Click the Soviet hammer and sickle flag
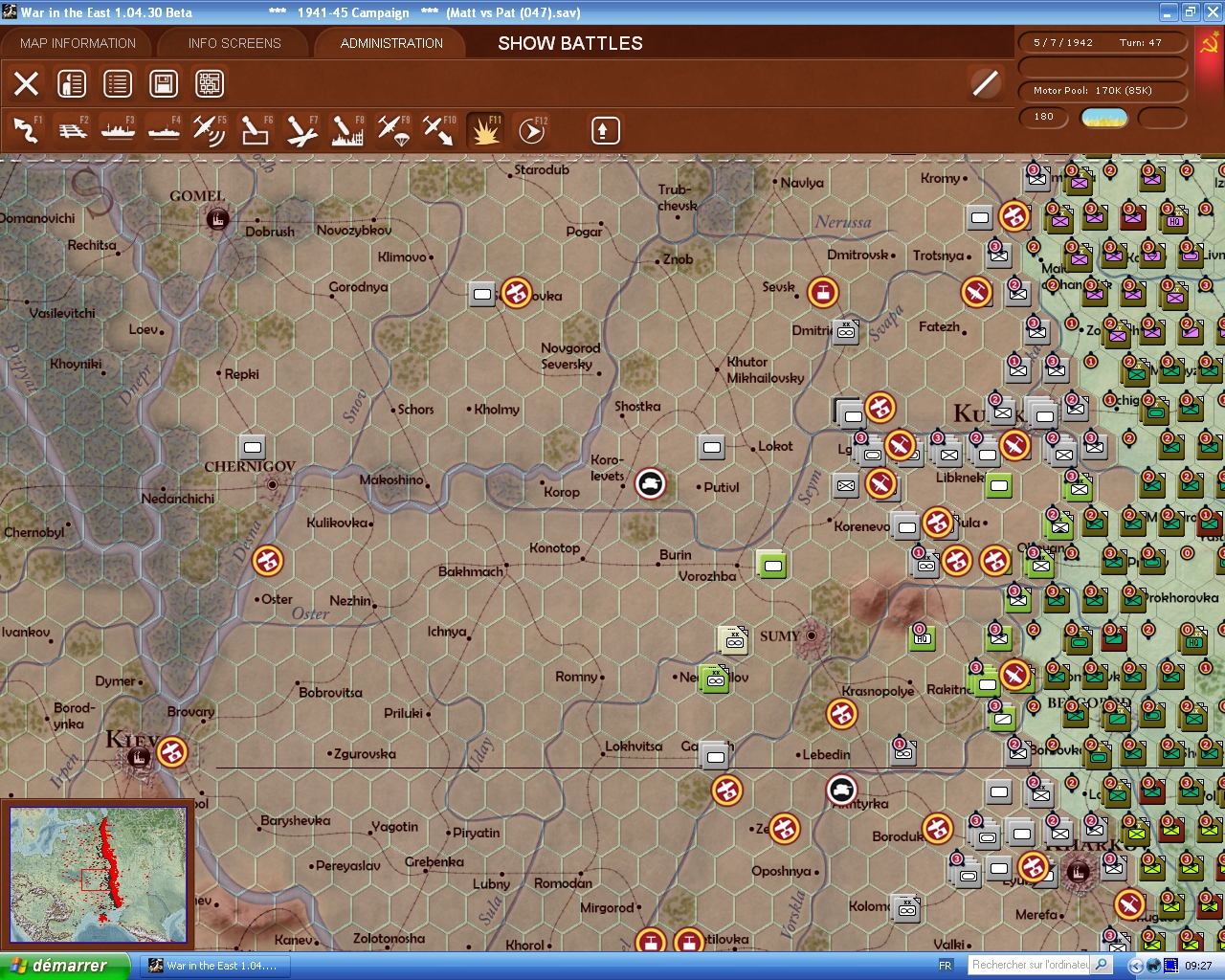The image size is (1225, 980). click(1210, 44)
